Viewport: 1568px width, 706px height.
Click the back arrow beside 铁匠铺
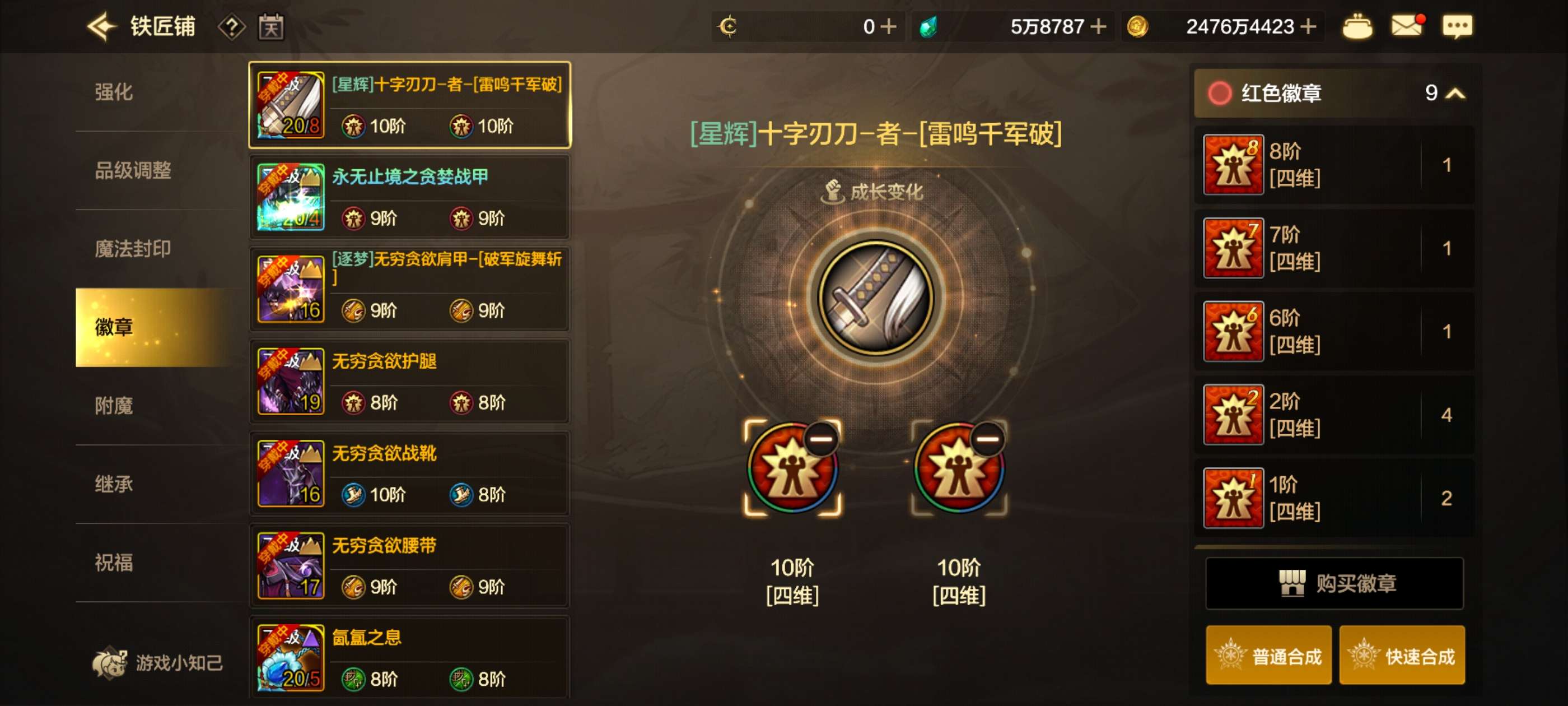coord(102,26)
